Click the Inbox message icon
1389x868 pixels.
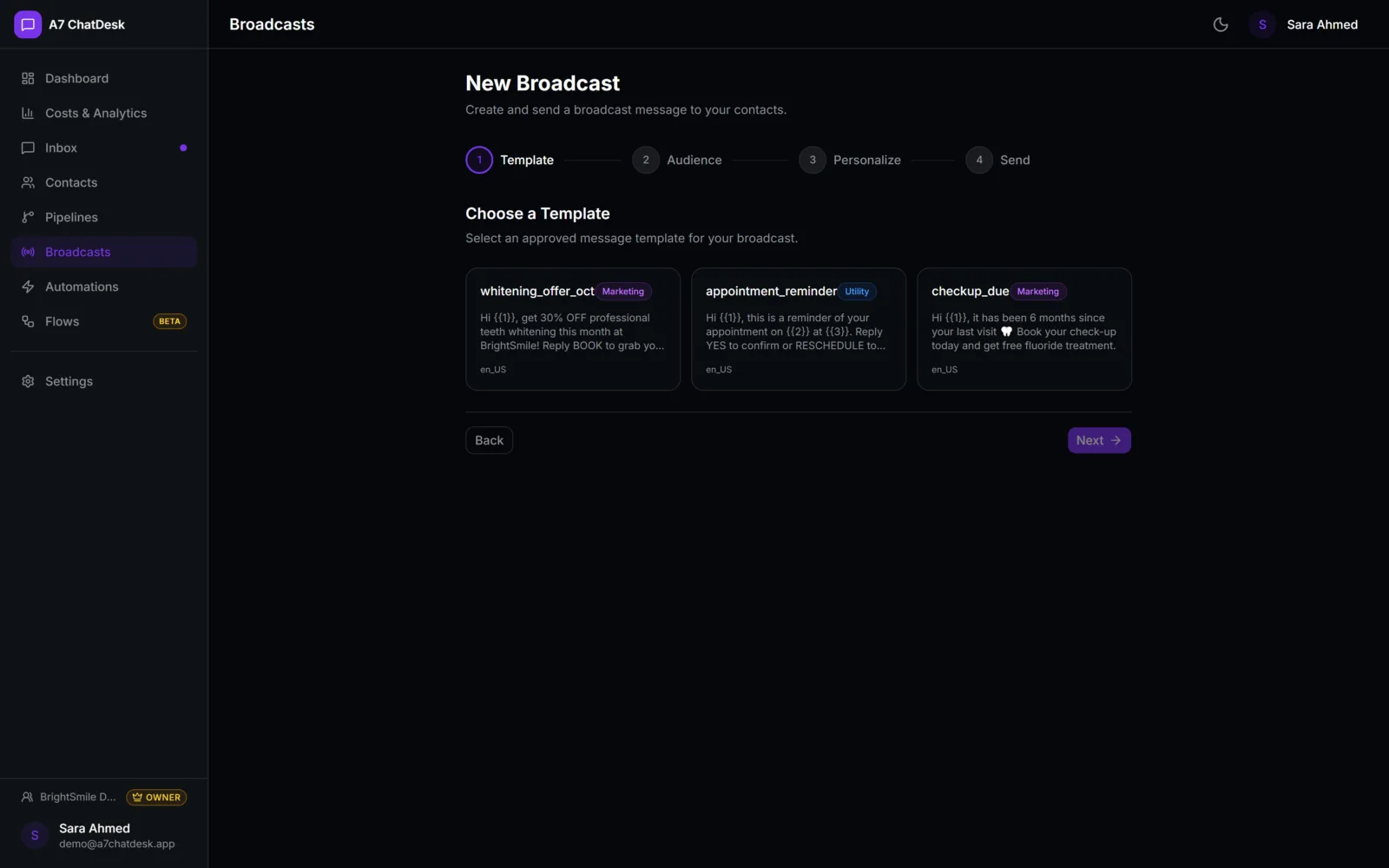click(x=28, y=148)
